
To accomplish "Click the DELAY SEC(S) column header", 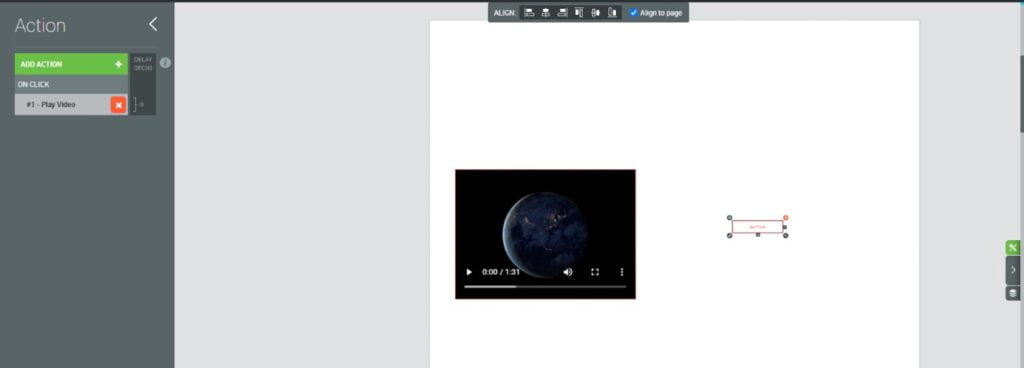I will coord(142,63).
